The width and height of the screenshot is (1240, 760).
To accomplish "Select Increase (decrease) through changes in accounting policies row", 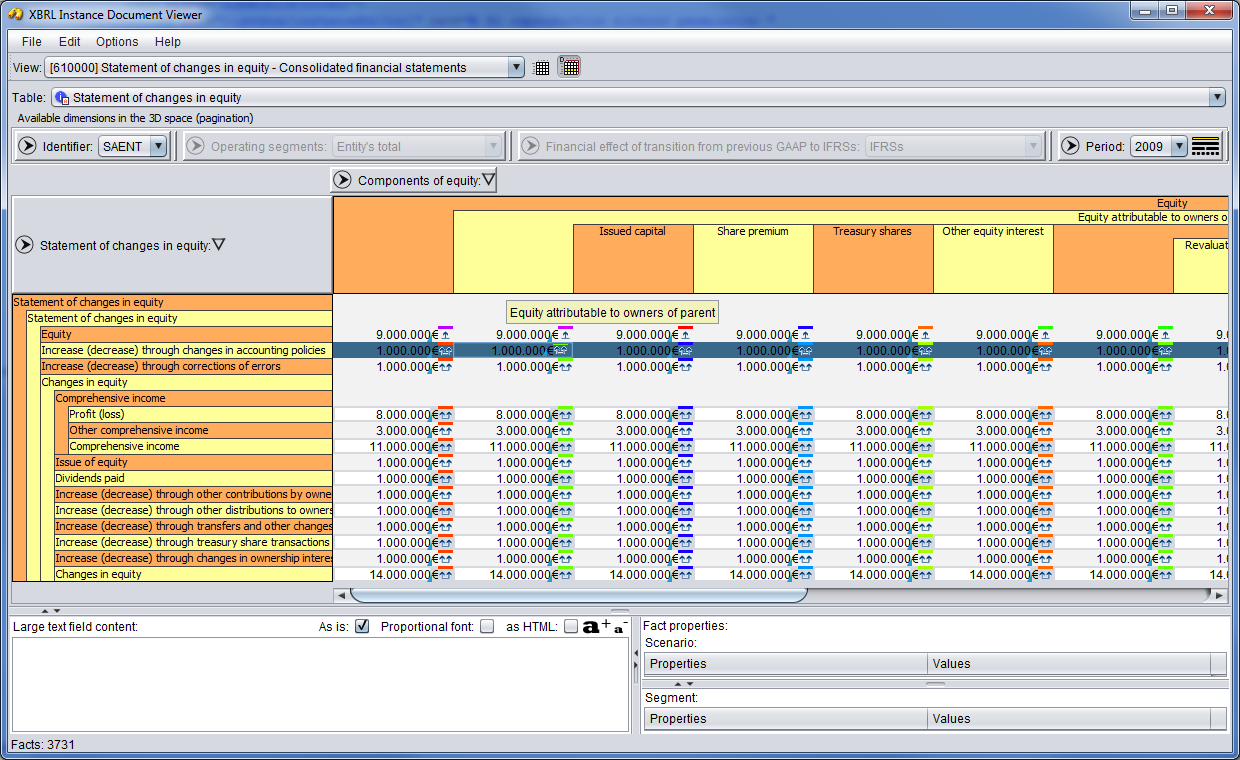I will (186, 350).
